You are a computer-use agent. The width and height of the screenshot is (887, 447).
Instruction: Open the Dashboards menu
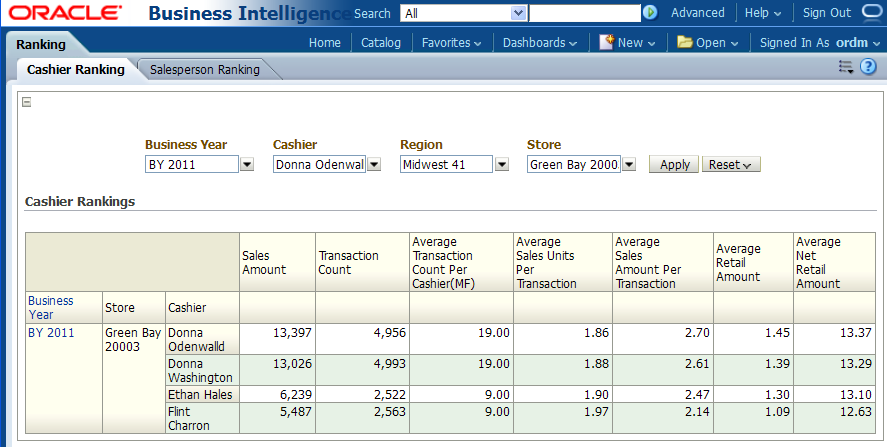[x=539, y=43]
